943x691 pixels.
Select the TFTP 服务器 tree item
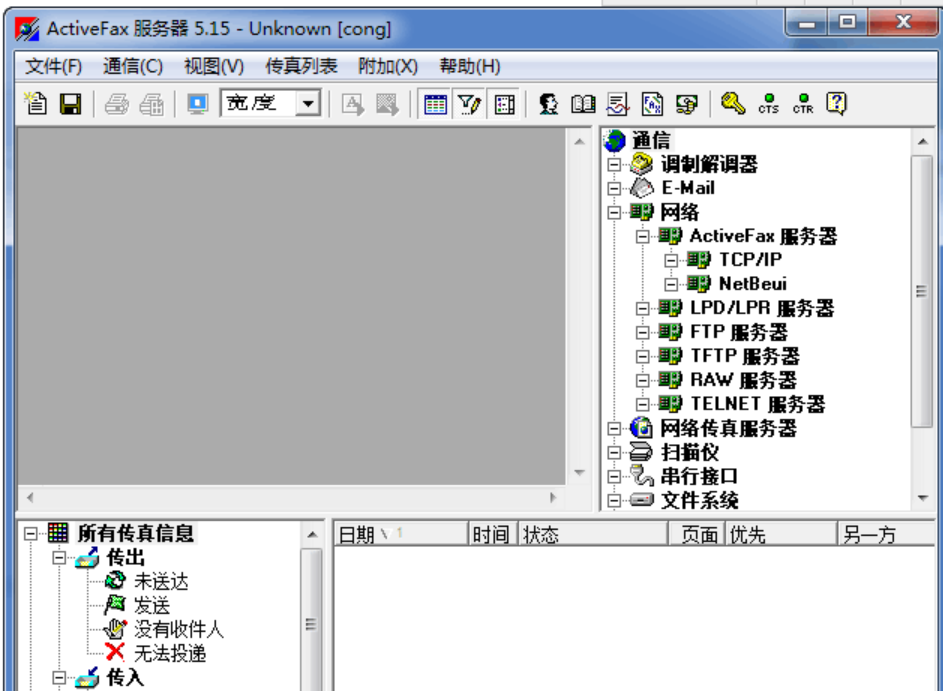pos(745,356)
